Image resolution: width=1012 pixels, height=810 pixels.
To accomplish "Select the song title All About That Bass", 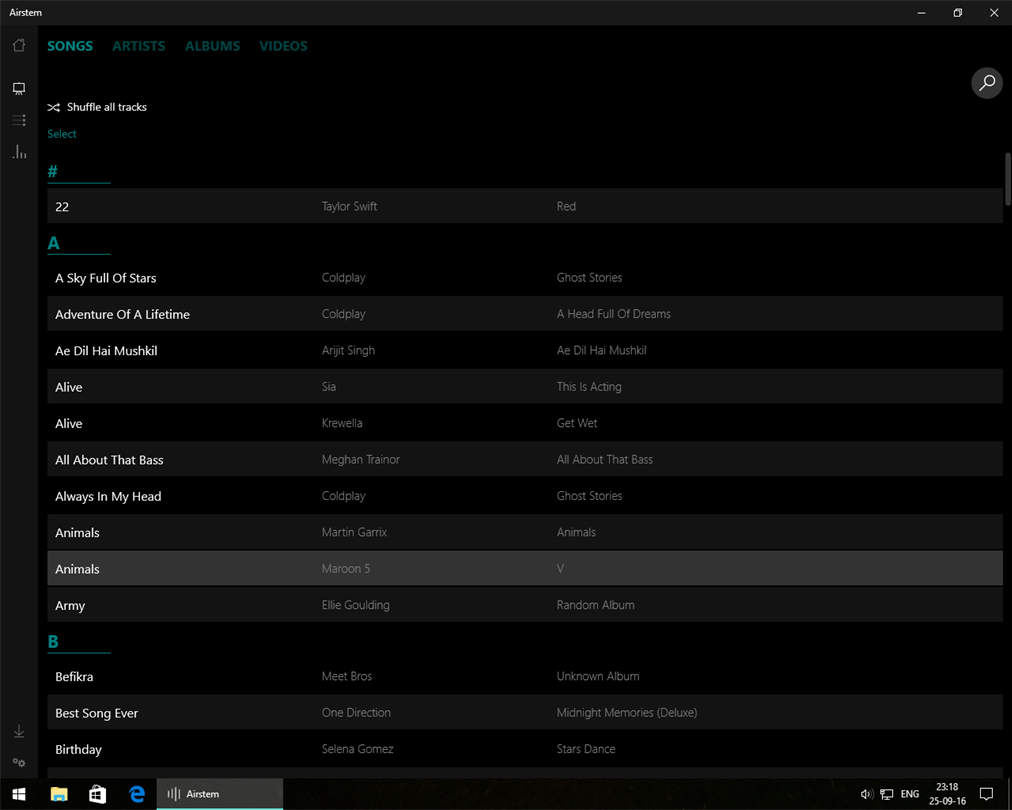I will 109,460.
